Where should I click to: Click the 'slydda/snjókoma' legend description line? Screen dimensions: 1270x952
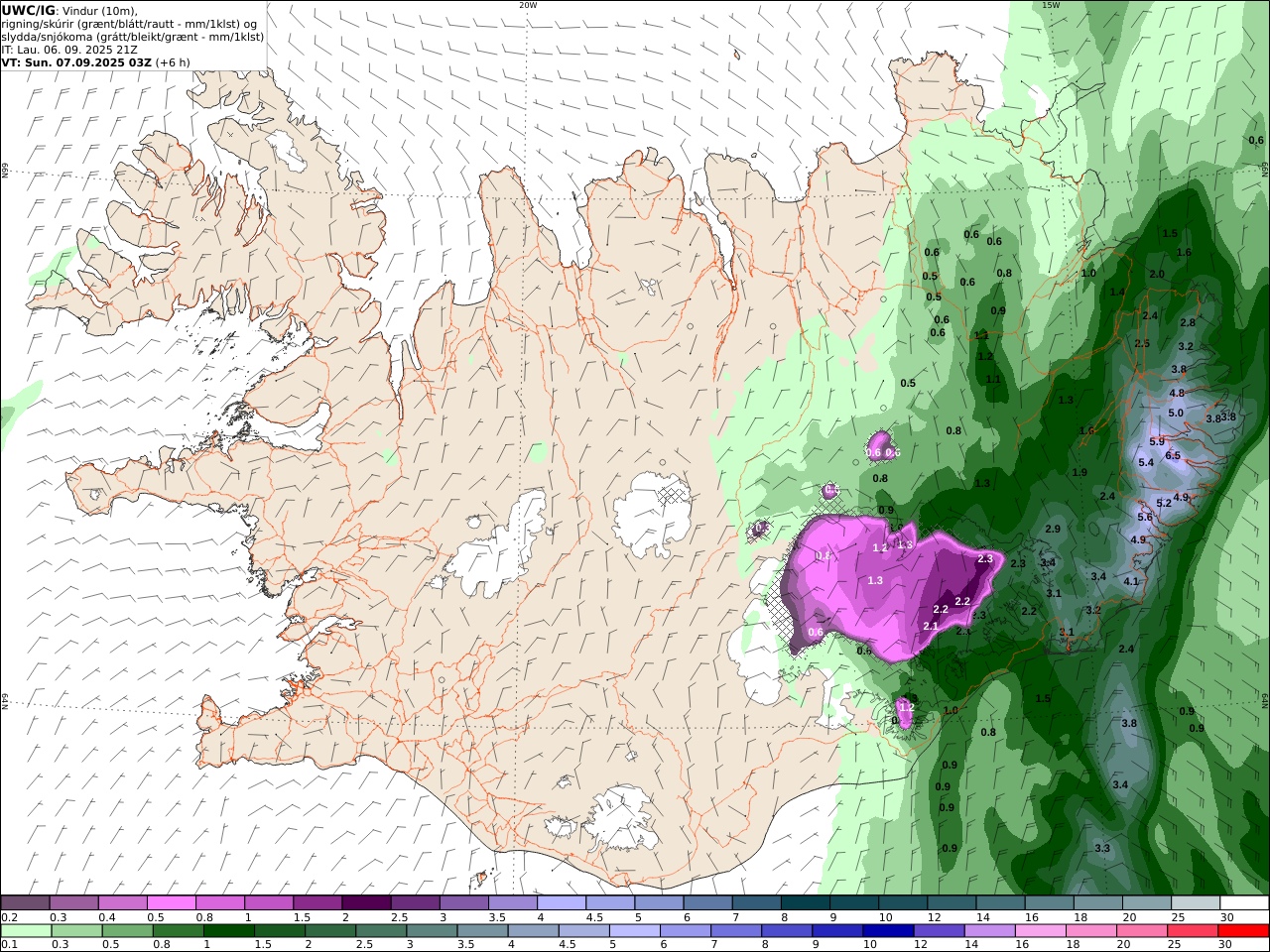[133, 37]
